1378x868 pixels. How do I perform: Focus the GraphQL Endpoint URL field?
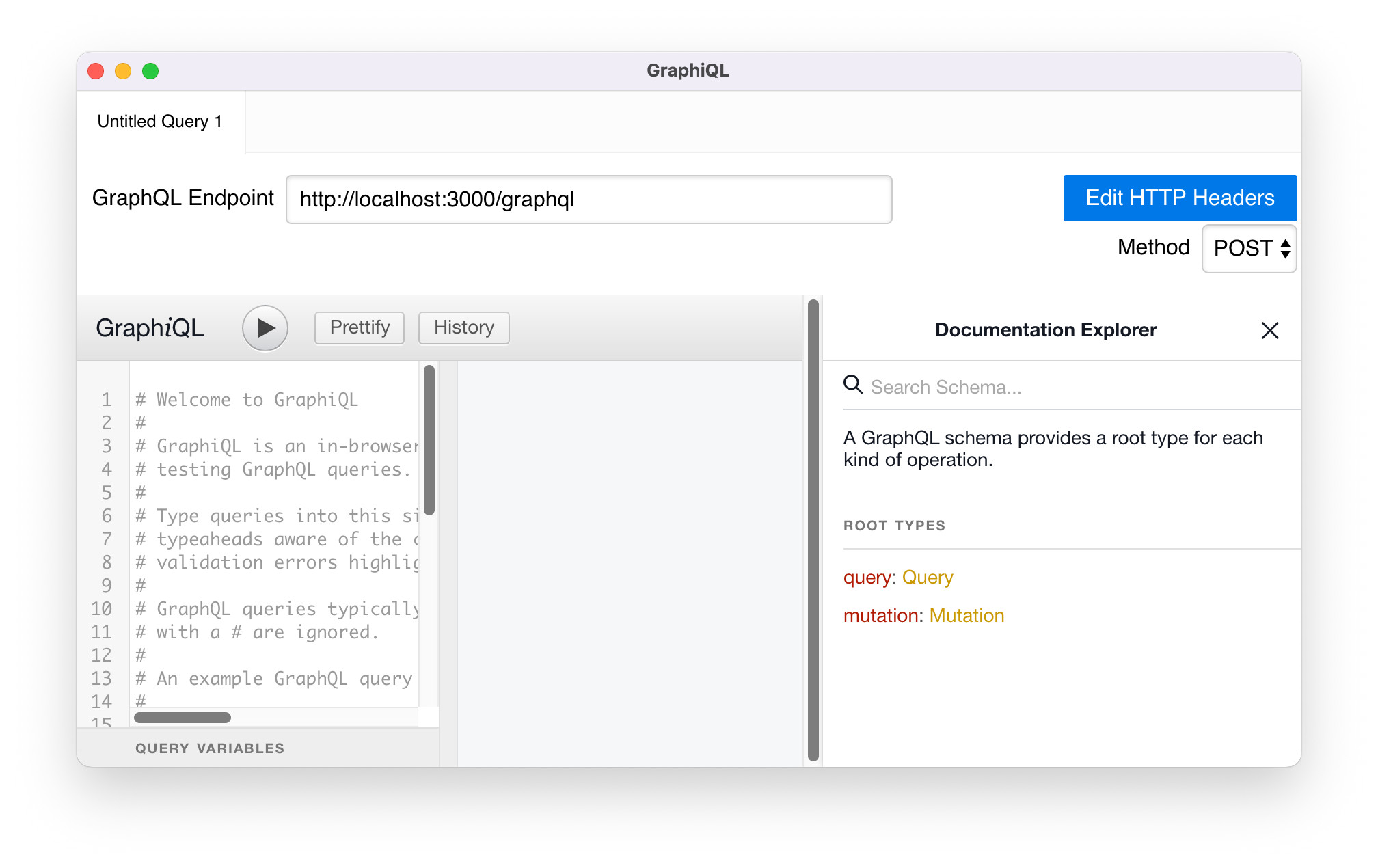click(589, 200)
